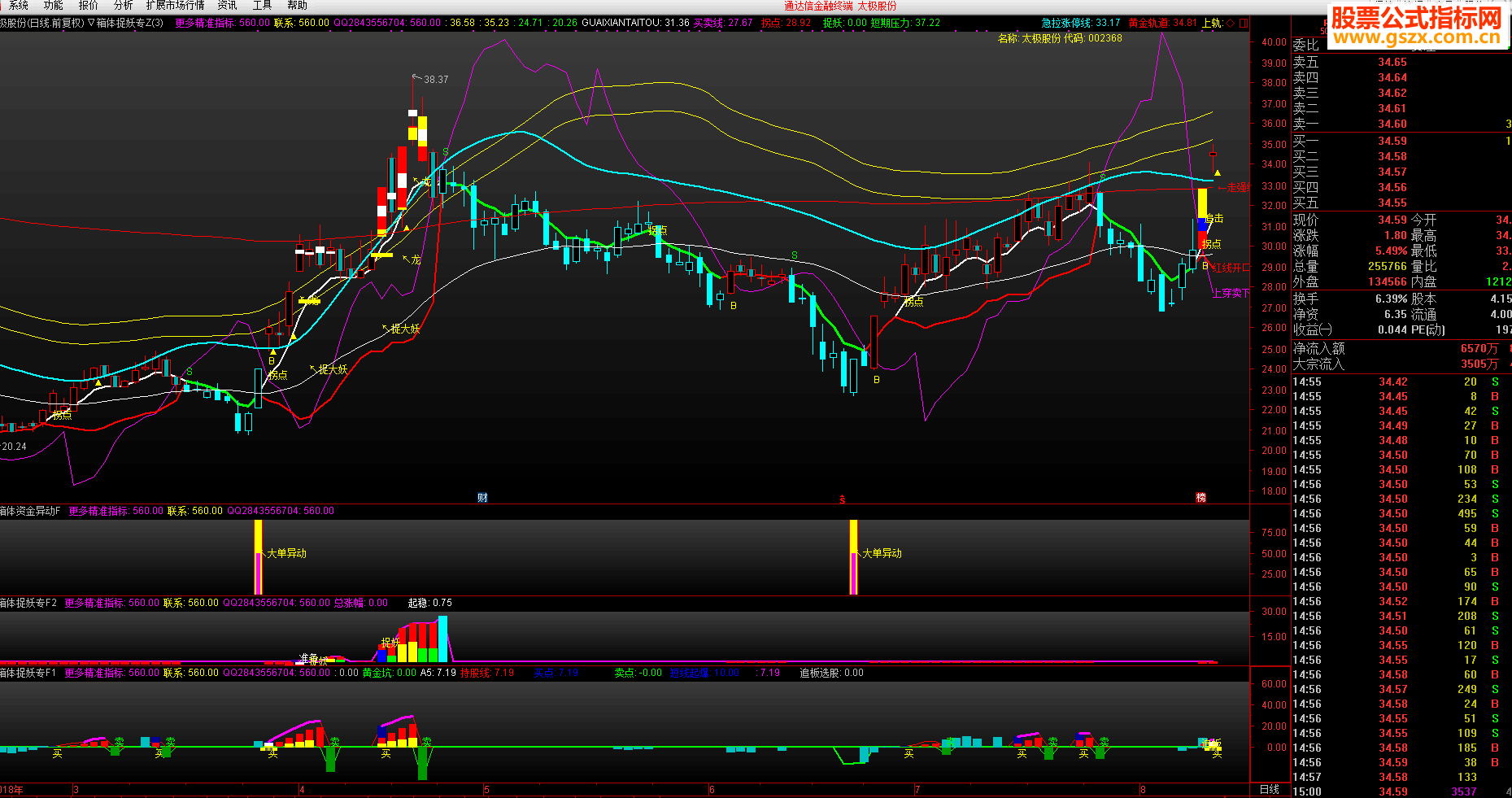Select the 买三 price 34.57 row
This screenshot has height=798, width=1512.
(1401, 172)
